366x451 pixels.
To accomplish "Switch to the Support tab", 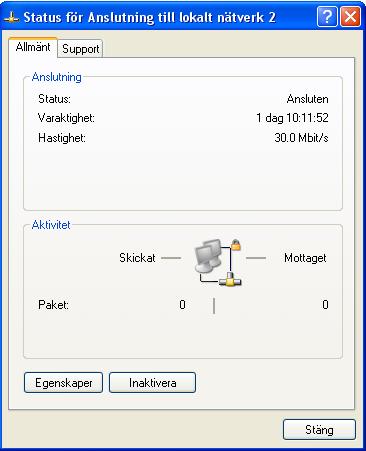I will [80, 49].
